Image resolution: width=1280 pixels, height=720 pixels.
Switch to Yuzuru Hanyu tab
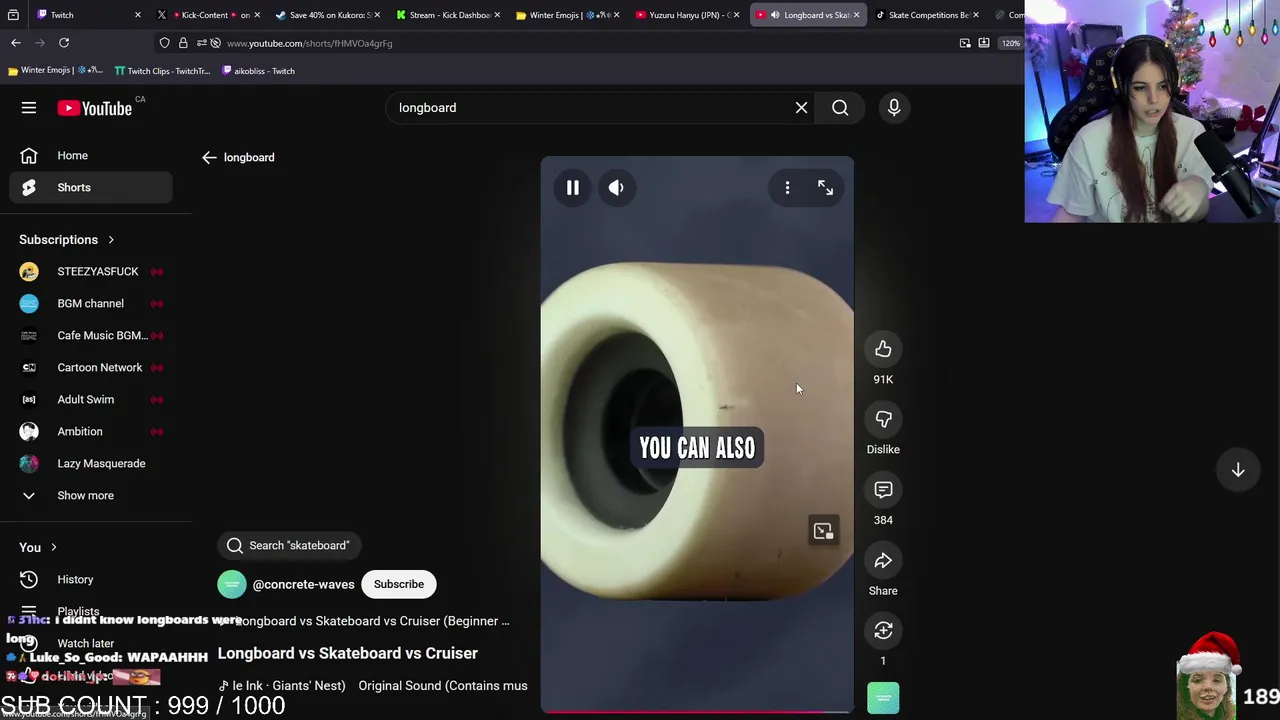tap(687, 15)
